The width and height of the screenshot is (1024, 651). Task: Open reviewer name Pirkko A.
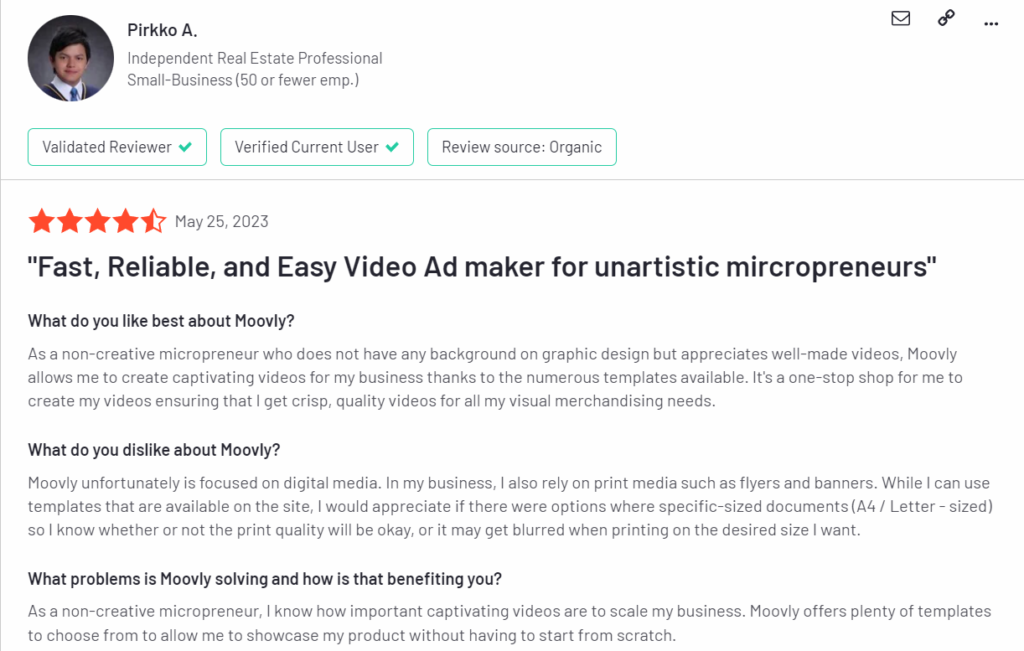tap(162, 30)
